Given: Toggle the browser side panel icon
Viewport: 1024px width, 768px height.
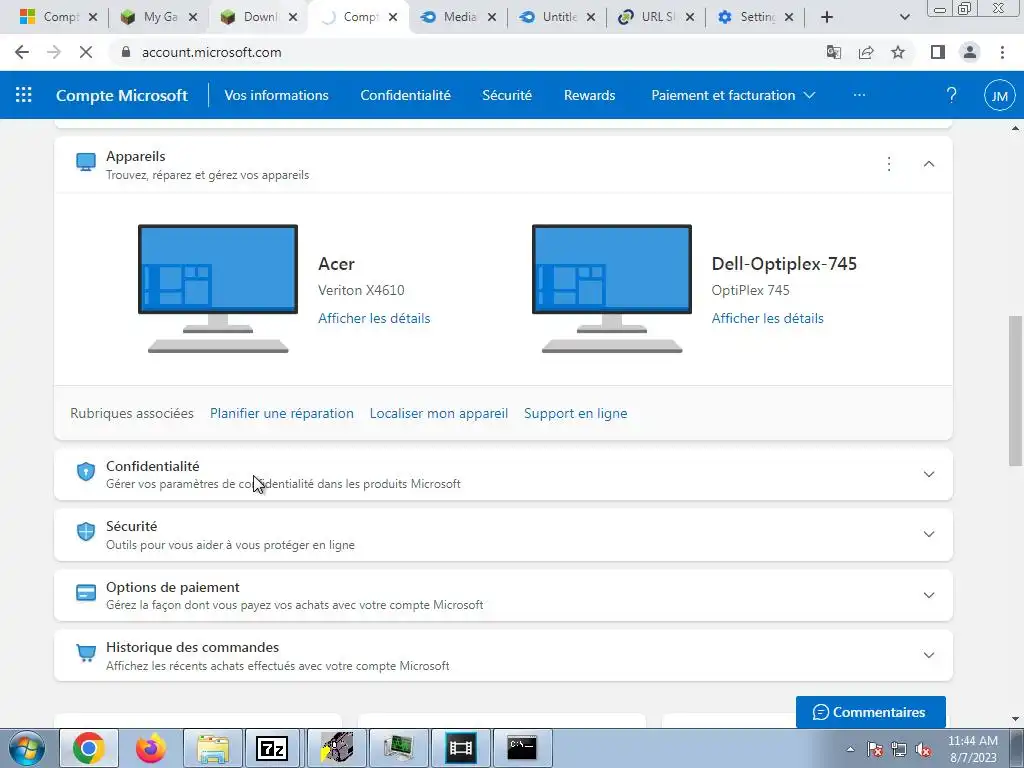Looking at the screenshot, I should point(938,52).
